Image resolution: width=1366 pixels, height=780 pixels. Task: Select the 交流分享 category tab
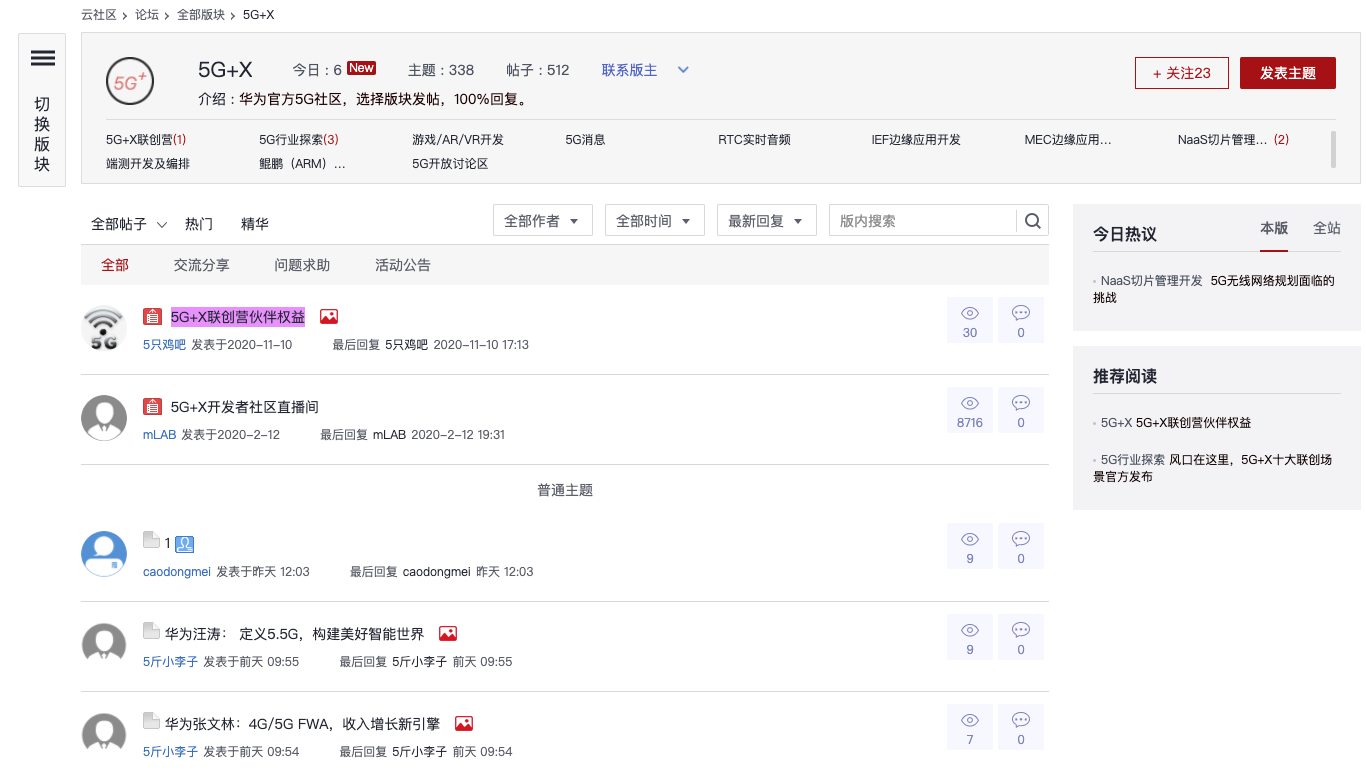point(202,265)
